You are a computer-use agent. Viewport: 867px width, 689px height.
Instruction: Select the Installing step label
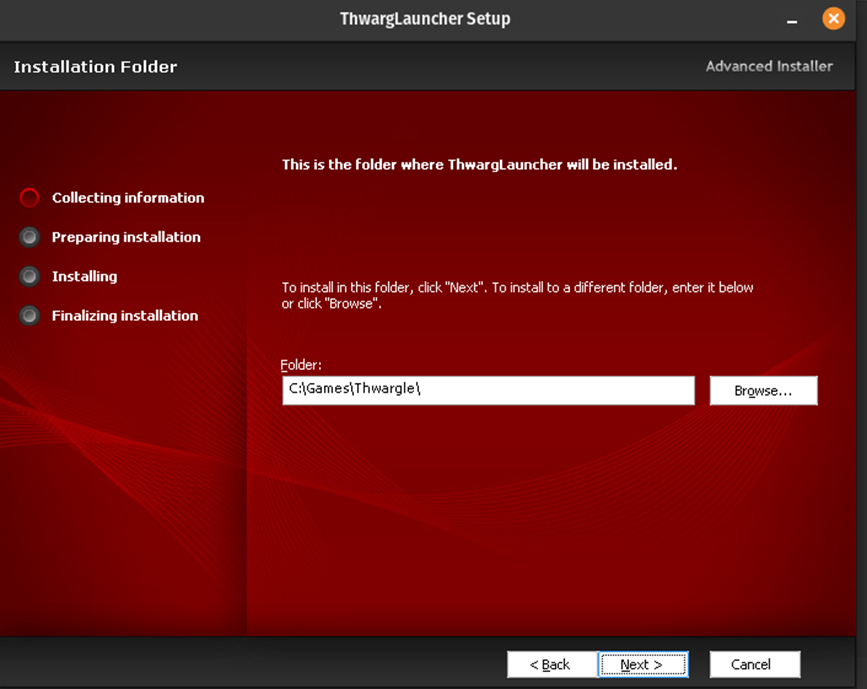pos(84,276)
